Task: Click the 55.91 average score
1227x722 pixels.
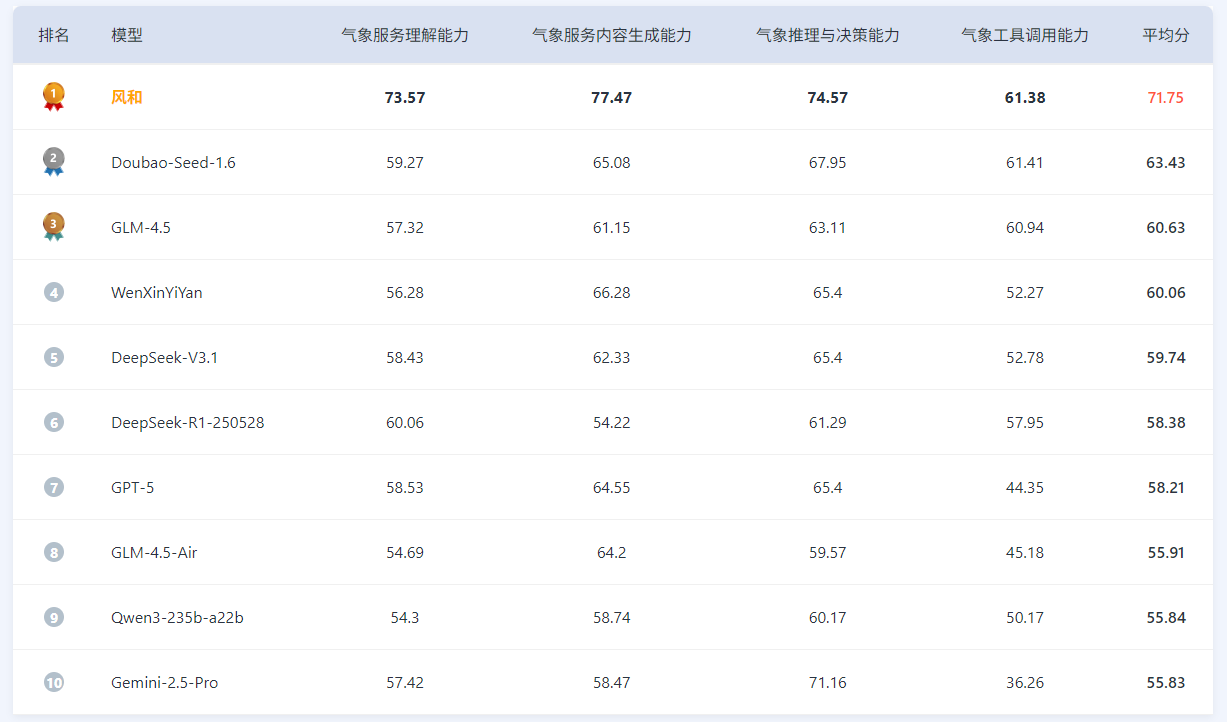Action: point(1166,552)
